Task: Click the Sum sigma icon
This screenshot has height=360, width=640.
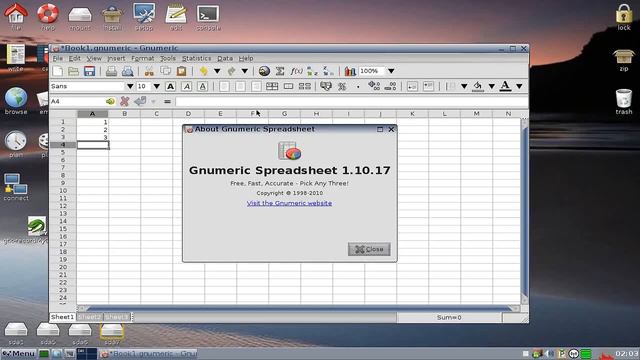Action: (x=280, y=71)
